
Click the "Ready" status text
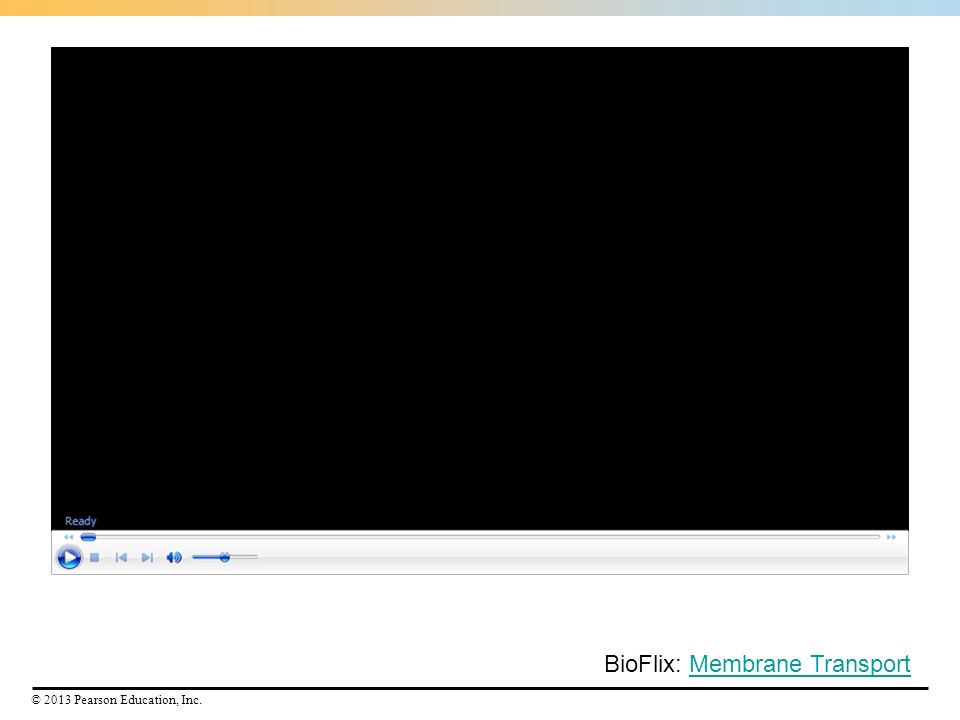click(x=81, y=521)
